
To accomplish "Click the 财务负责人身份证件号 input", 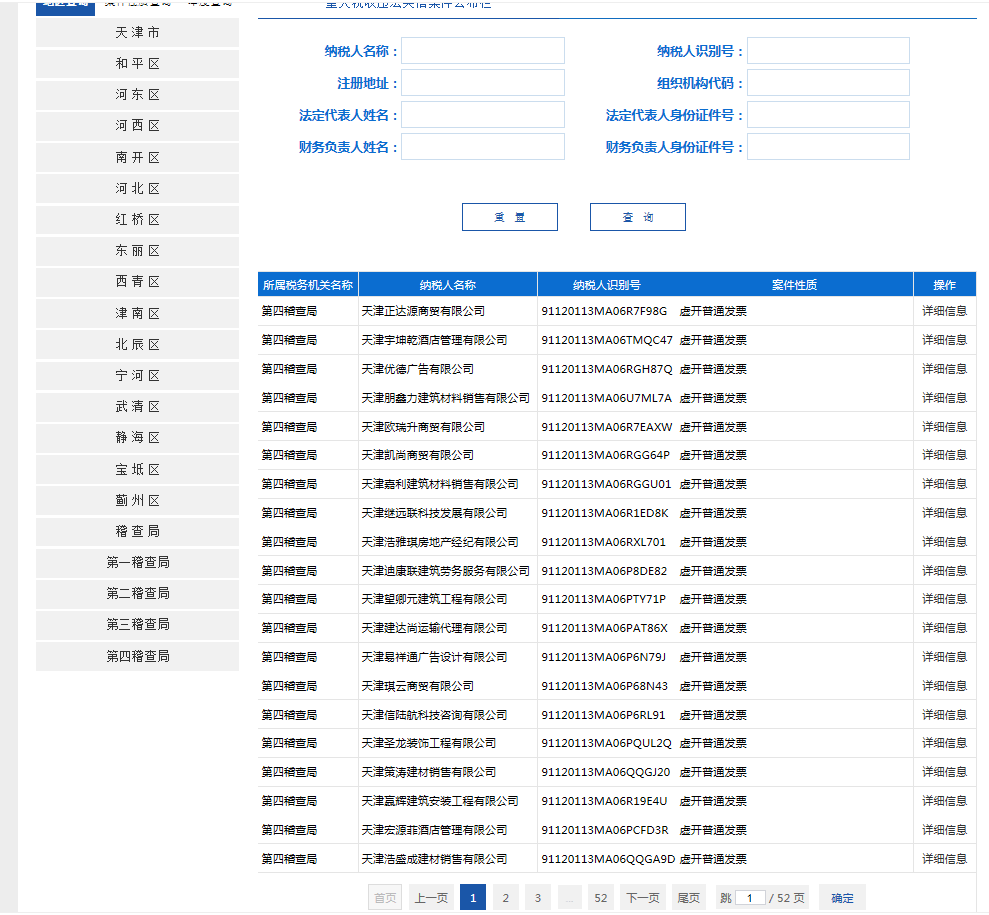I will pyautogui.click(x=828, y=146).
